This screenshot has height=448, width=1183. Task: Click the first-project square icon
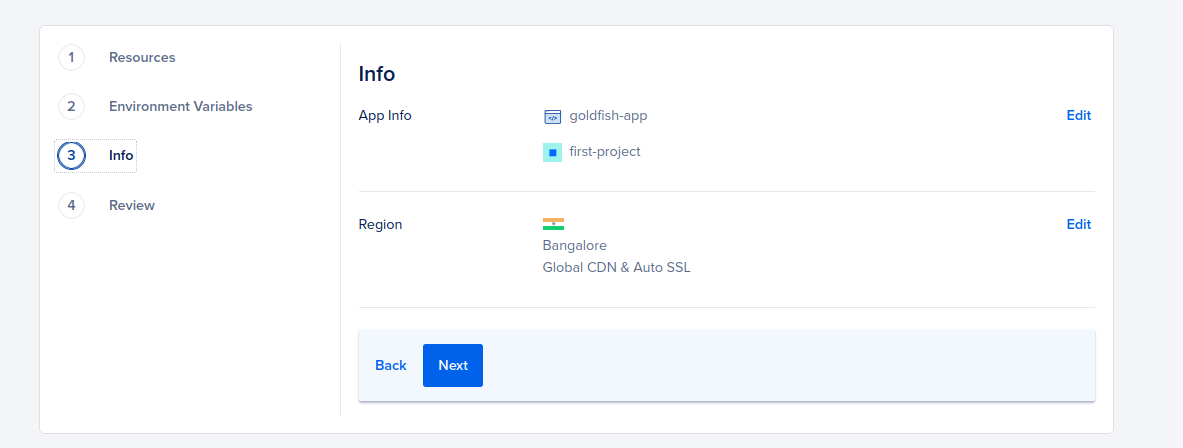(x=552, y=152)
